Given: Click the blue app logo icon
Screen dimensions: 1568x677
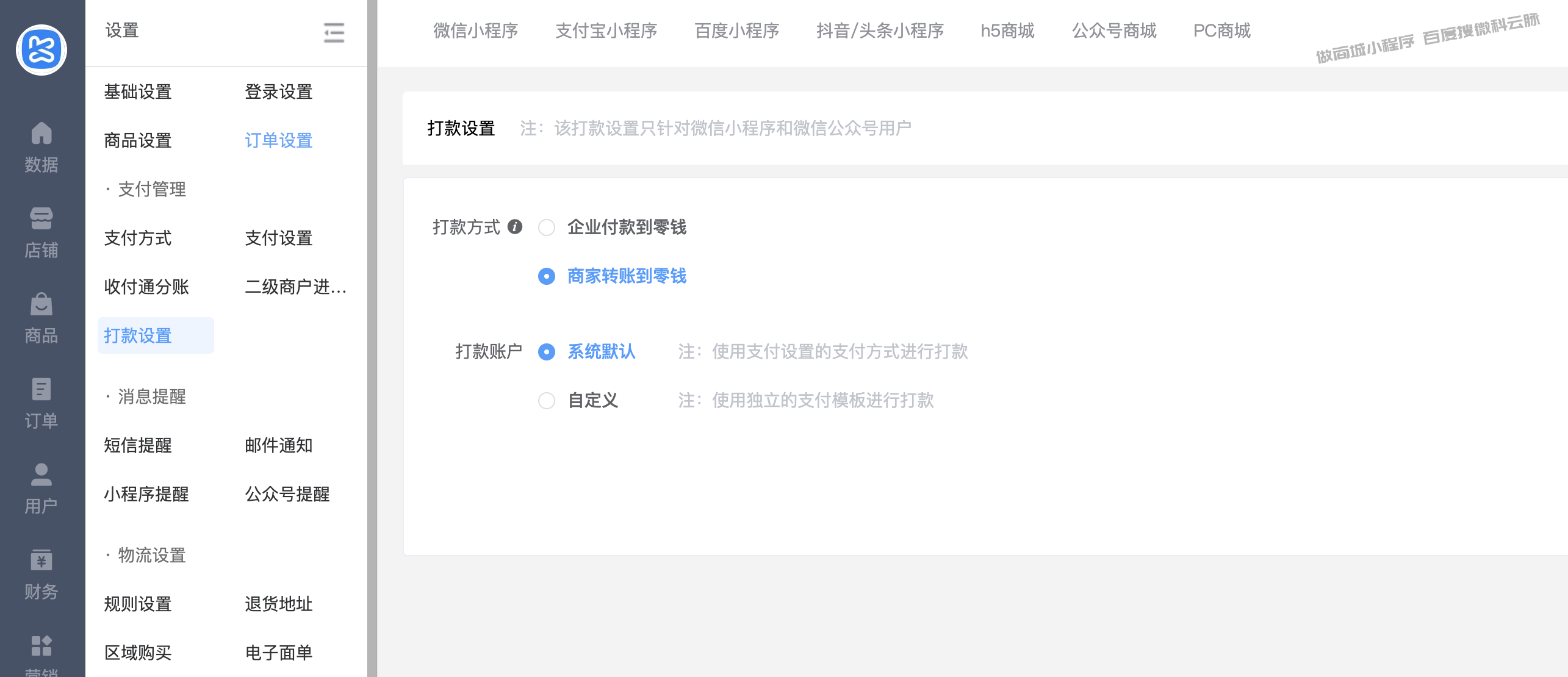Looking at the screenshot, I should 41,49.
